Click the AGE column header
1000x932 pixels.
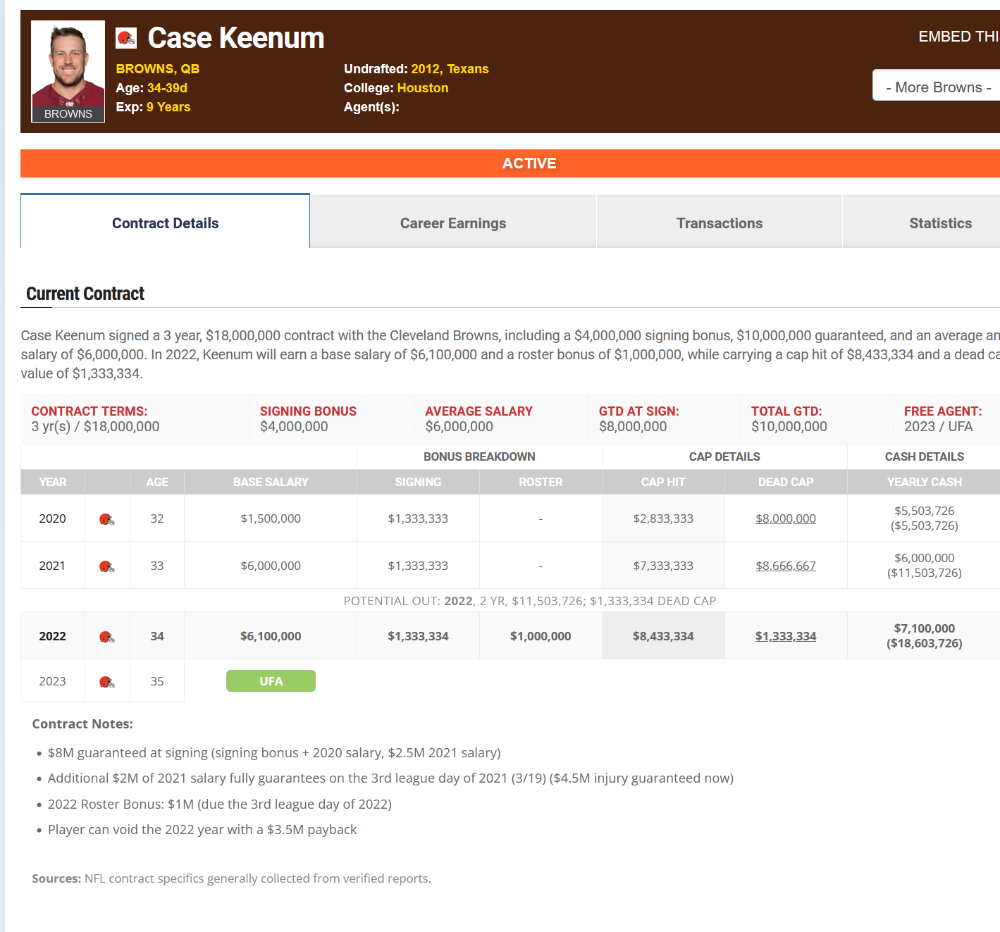point(157,482)
